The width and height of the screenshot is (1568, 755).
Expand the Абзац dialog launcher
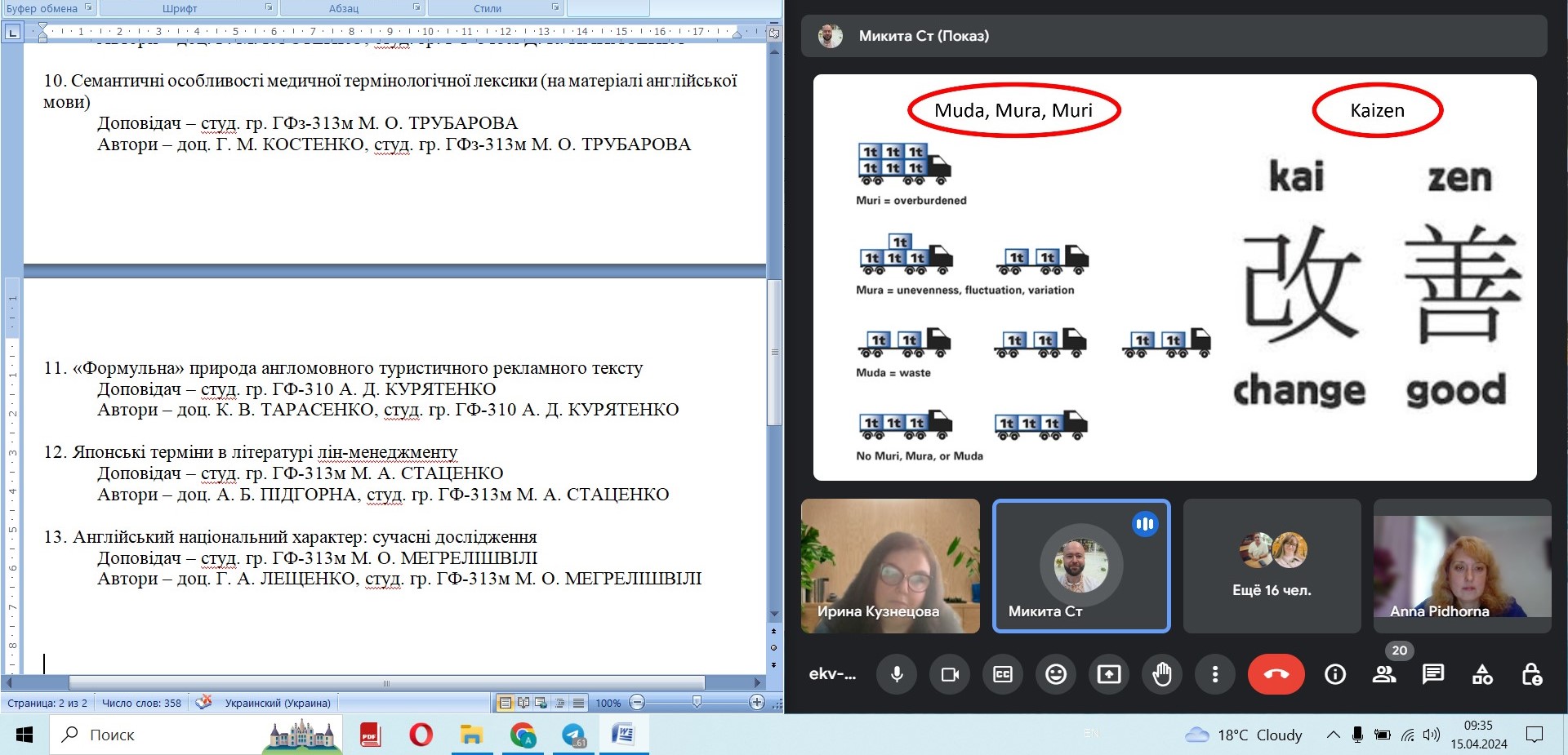click(416, 8)
